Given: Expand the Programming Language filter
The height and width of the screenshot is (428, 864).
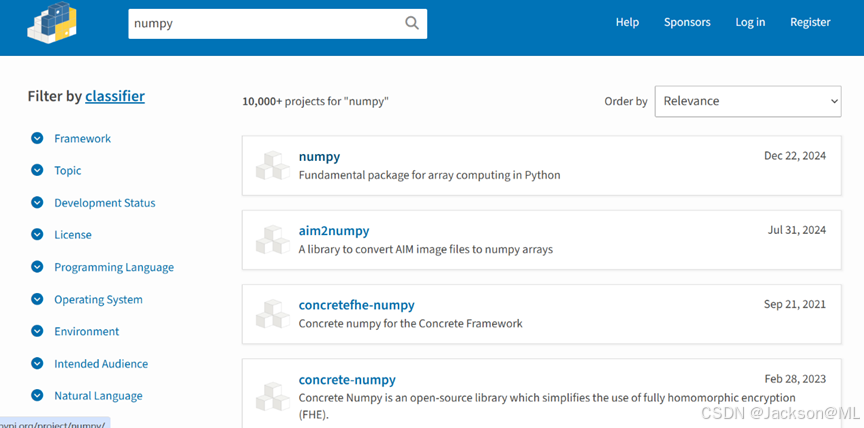Looking at the screenshot, I should pyautogui.click(x=113, y=267).
